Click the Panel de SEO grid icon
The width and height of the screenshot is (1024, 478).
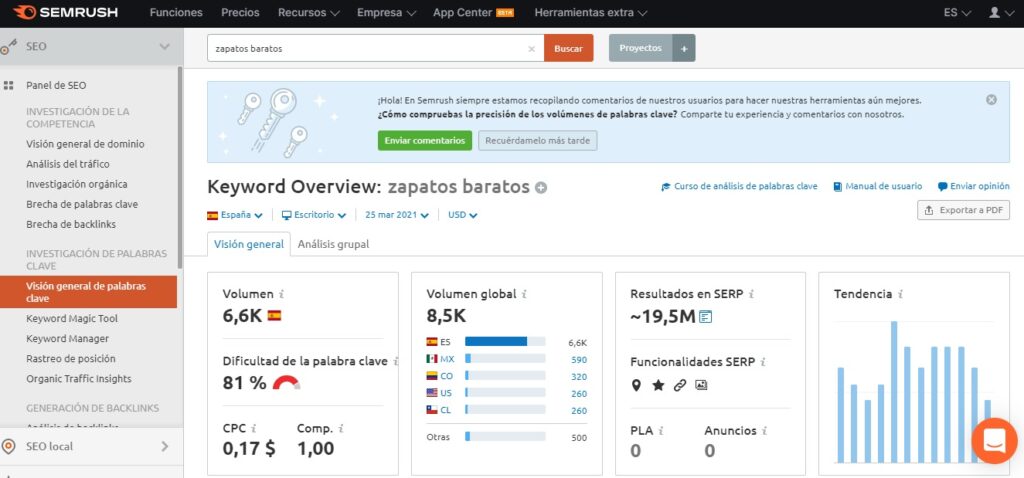[8, 86]
